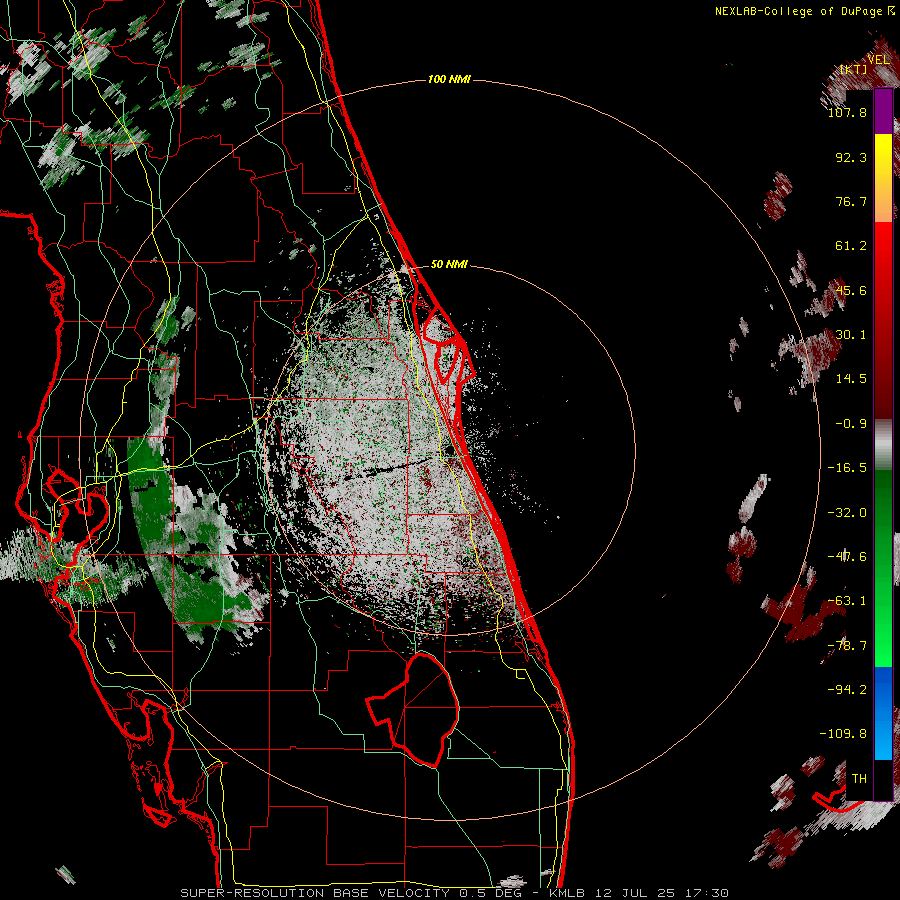Click the KMLB 12 JUL 25 17:30 timestamp

pos(639,893)
